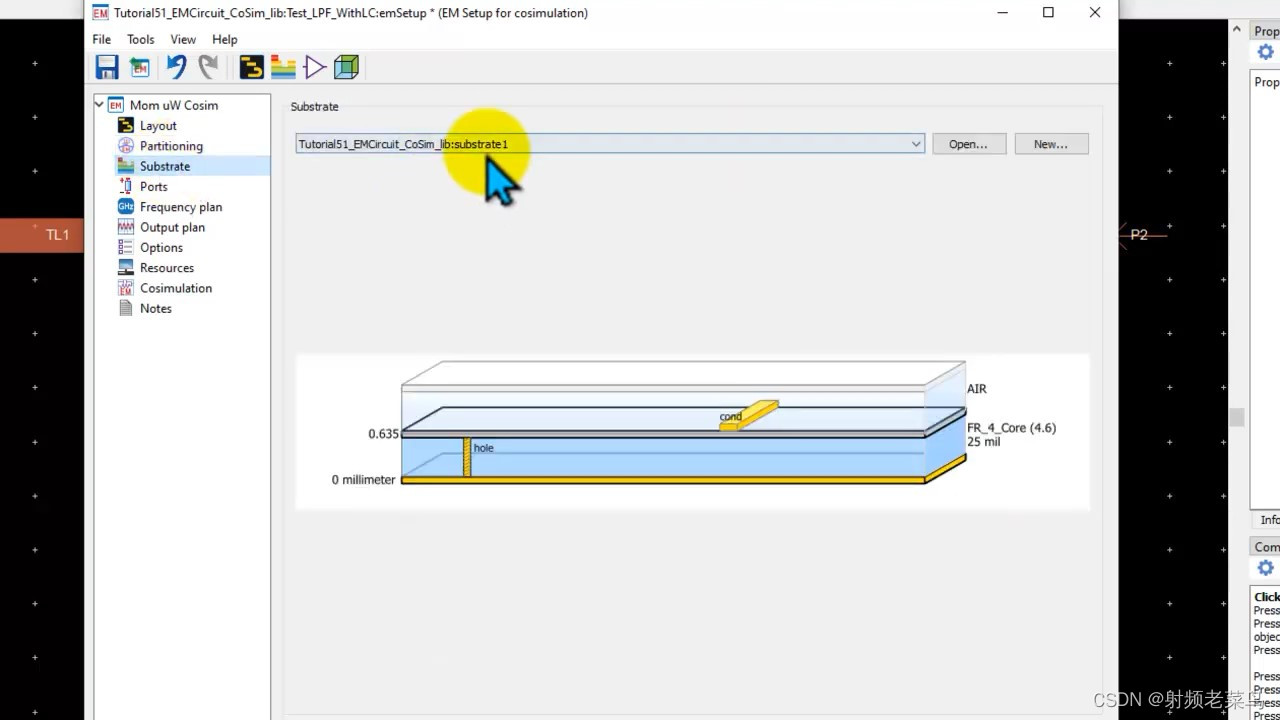
Task: Create a substrate with the New... button
Action: pos(1050,143)
